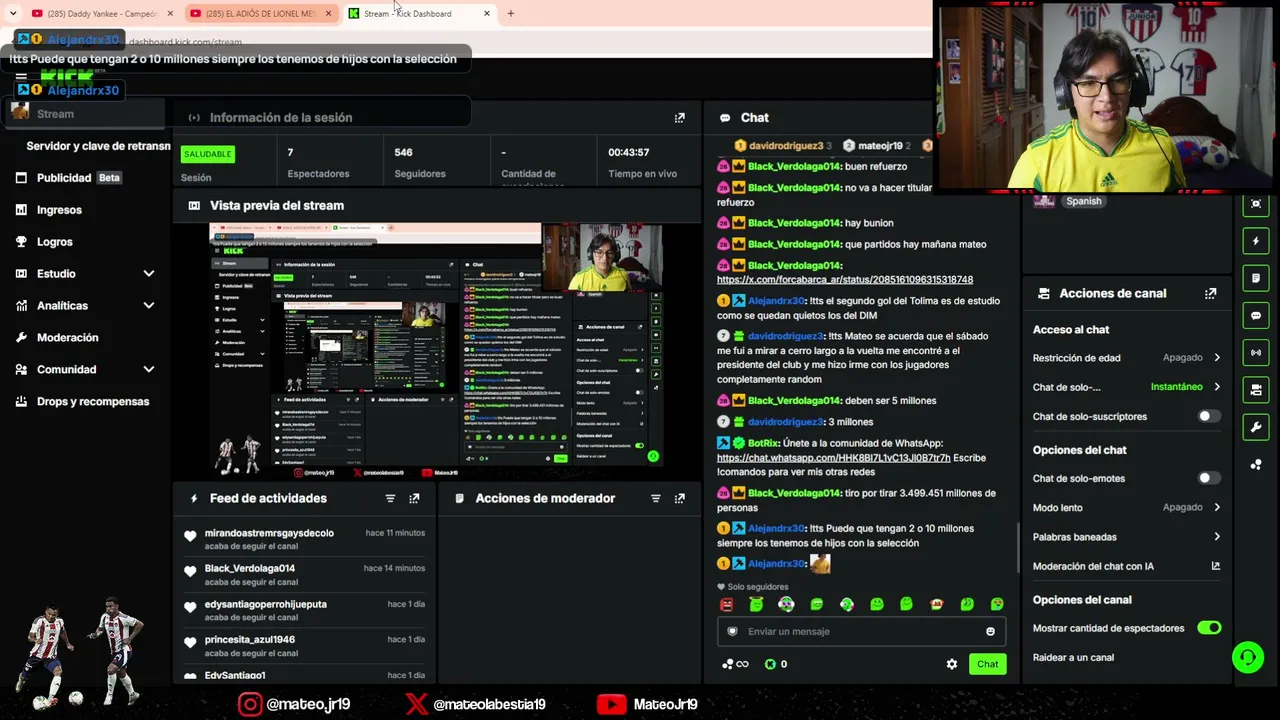Open the x.com forcabarca_ar status link
Screen dimensions: 1280x720
tap(845, 280)
